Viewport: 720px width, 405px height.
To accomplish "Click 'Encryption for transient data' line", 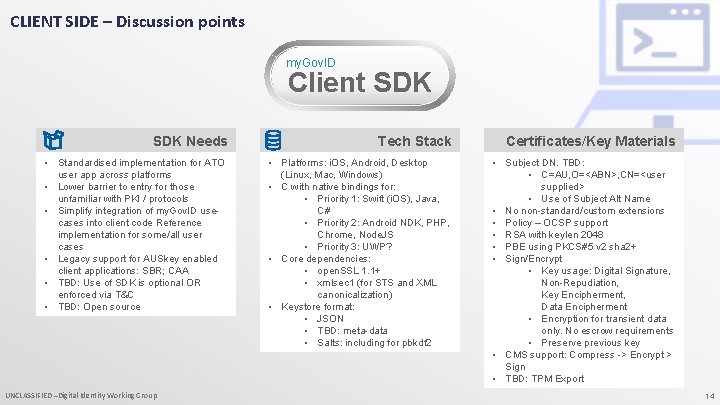I will pos(604,318).
